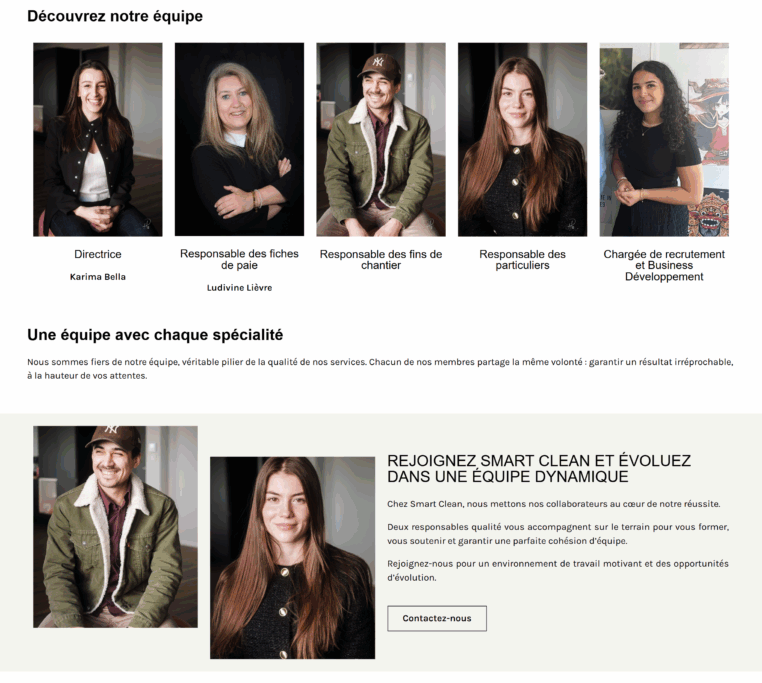Image resolution: width=762 pixels, height=683 pixels.
Task: Open the large man in cap photo
Action: click(x=115, y=527)
